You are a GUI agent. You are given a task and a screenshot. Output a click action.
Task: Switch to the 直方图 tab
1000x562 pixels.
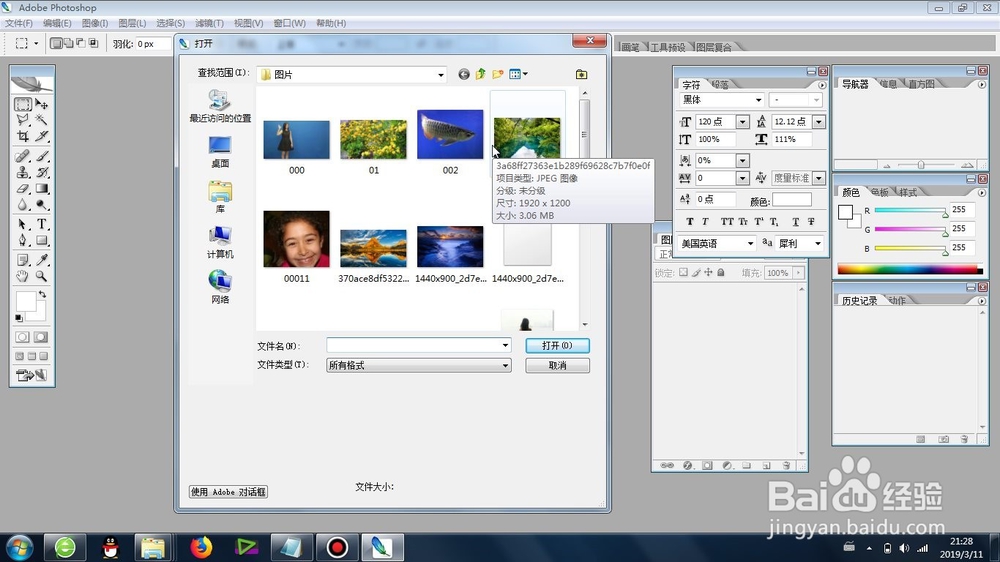pos(921,84)
